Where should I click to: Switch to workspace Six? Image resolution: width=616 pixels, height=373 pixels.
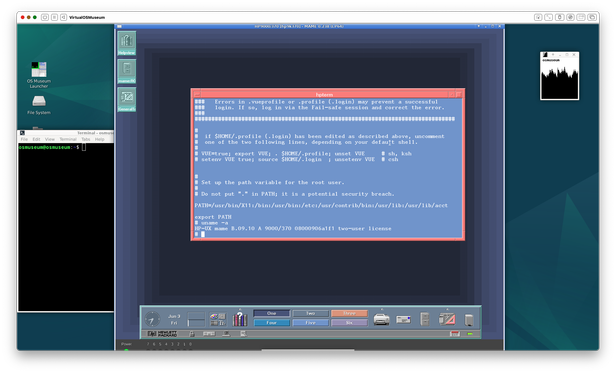[349, 323]
